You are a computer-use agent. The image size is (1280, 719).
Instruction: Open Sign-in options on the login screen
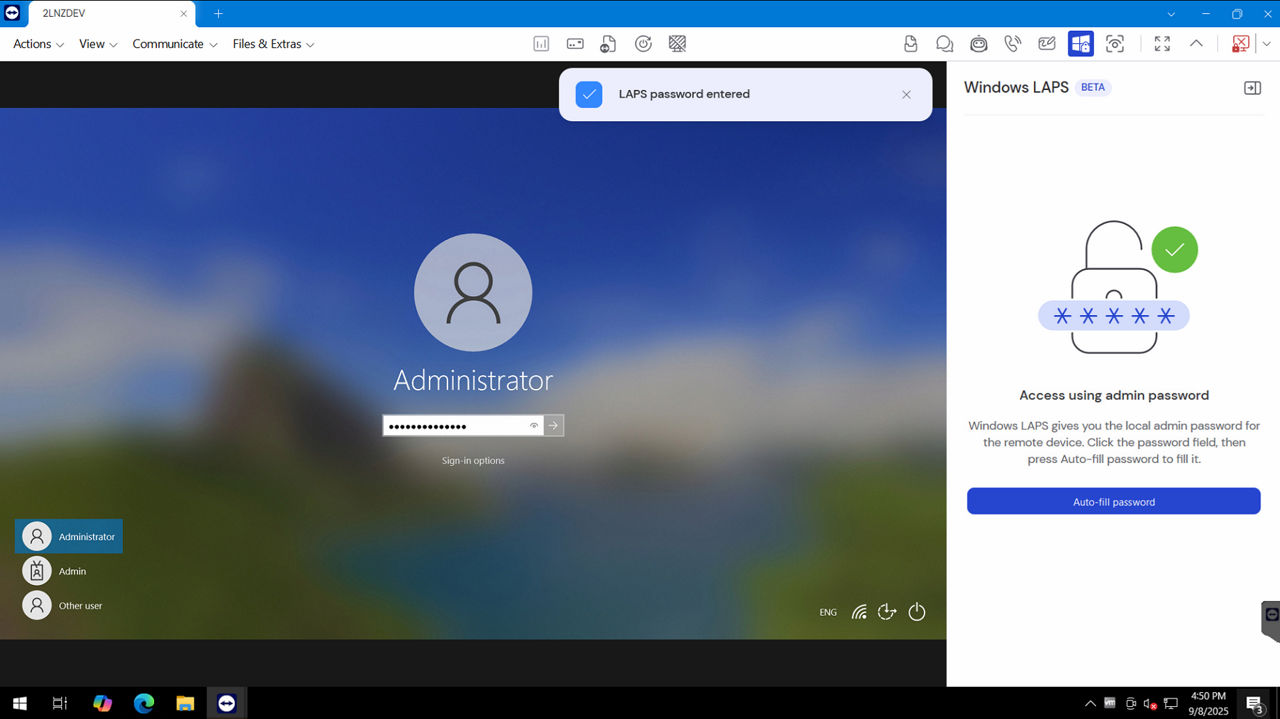coord(472,460)
